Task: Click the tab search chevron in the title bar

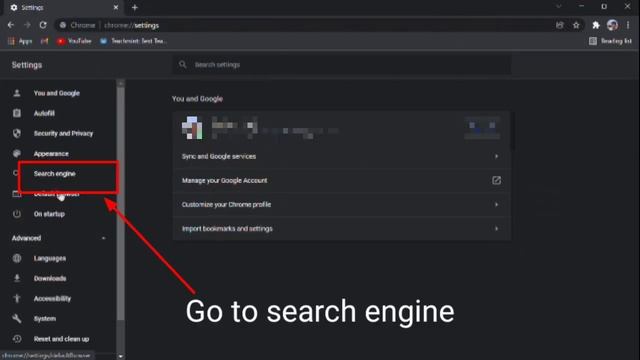Action: coord(559,7)
